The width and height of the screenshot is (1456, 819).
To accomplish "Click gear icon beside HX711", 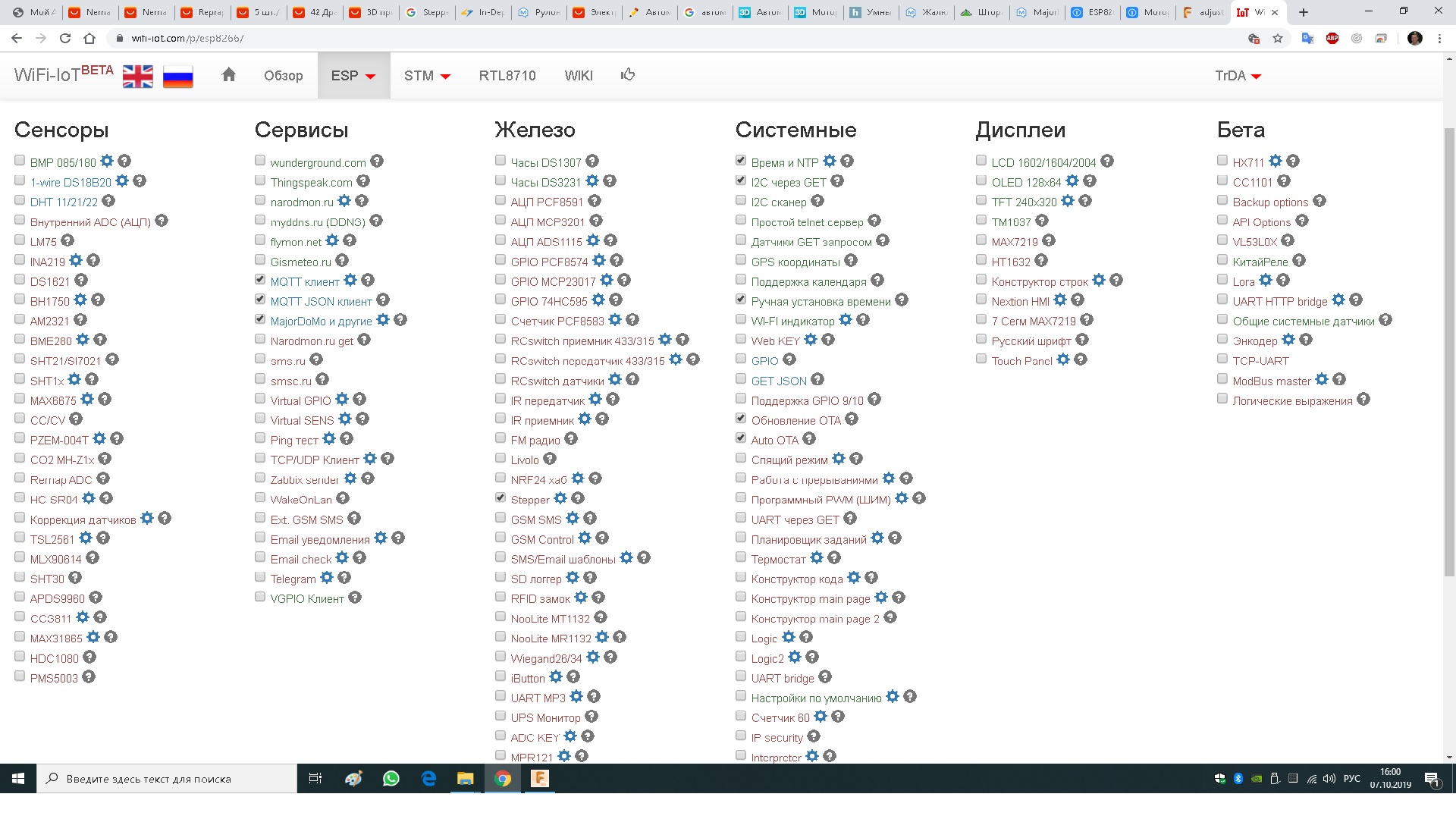I will (x=1276, y=162).
